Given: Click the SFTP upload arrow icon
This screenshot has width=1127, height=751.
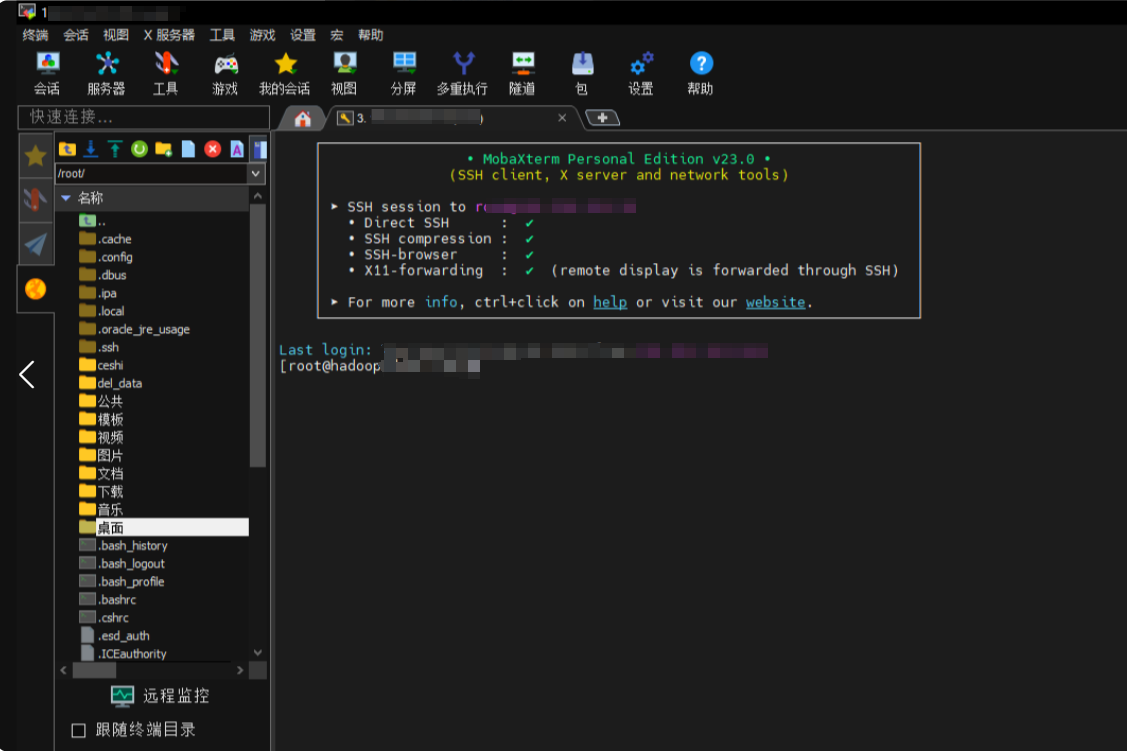Looking at the screenshot, I should point(115,149).
